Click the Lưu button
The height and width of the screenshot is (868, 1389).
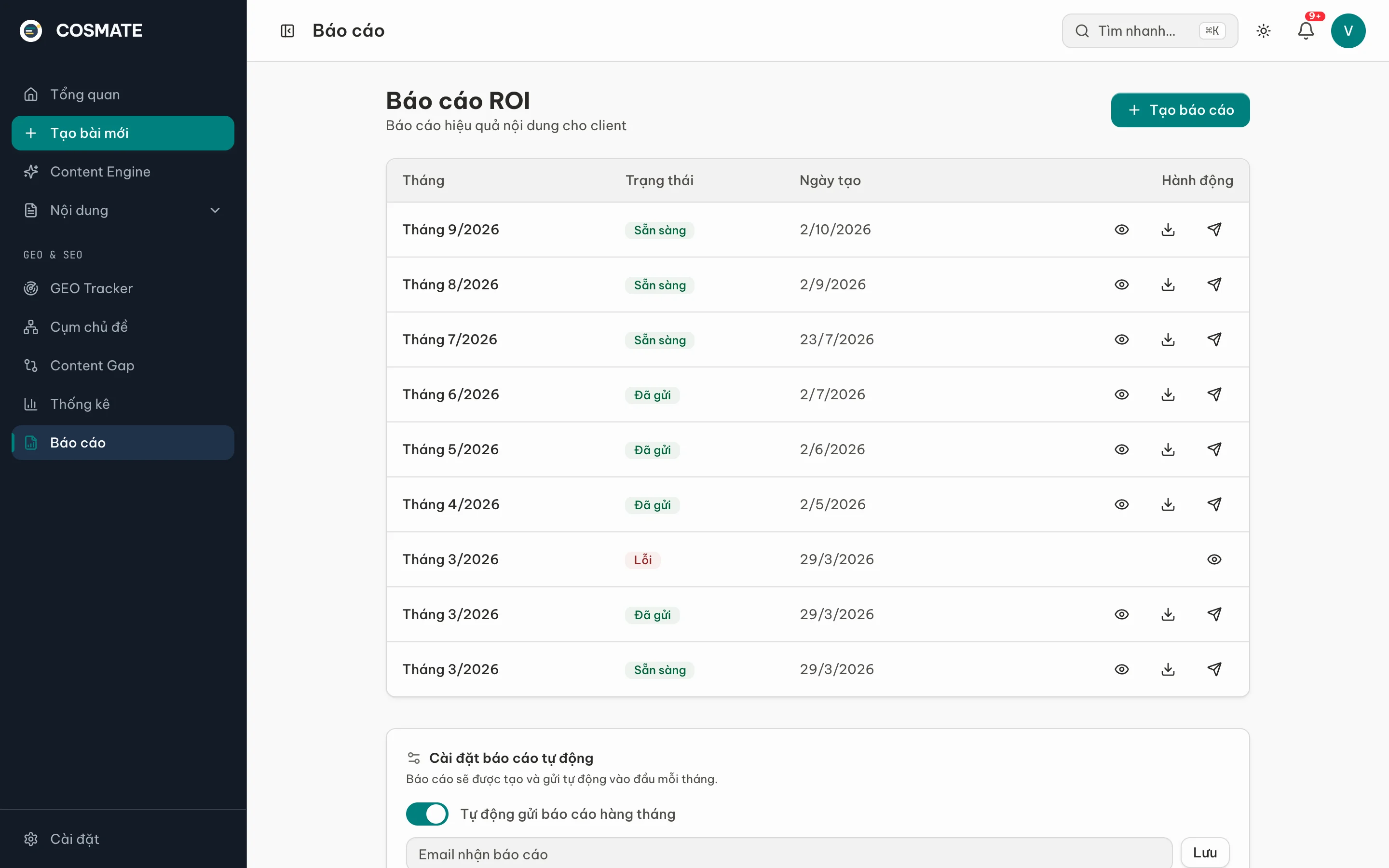point(1205,853)
